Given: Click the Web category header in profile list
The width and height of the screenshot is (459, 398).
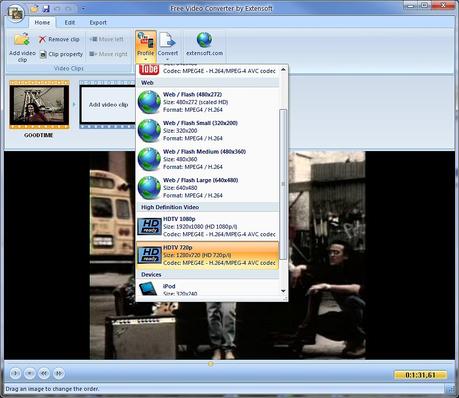Looking at the screenshot, I should pyautogui.click(x=207, y=83).
